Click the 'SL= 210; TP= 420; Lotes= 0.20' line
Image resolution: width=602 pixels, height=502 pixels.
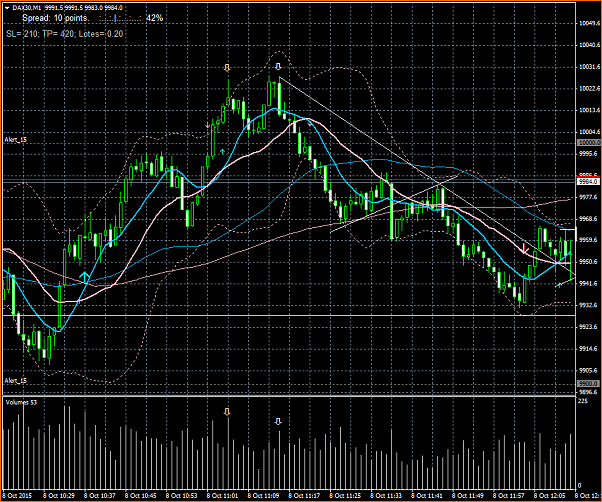(64, 34)
